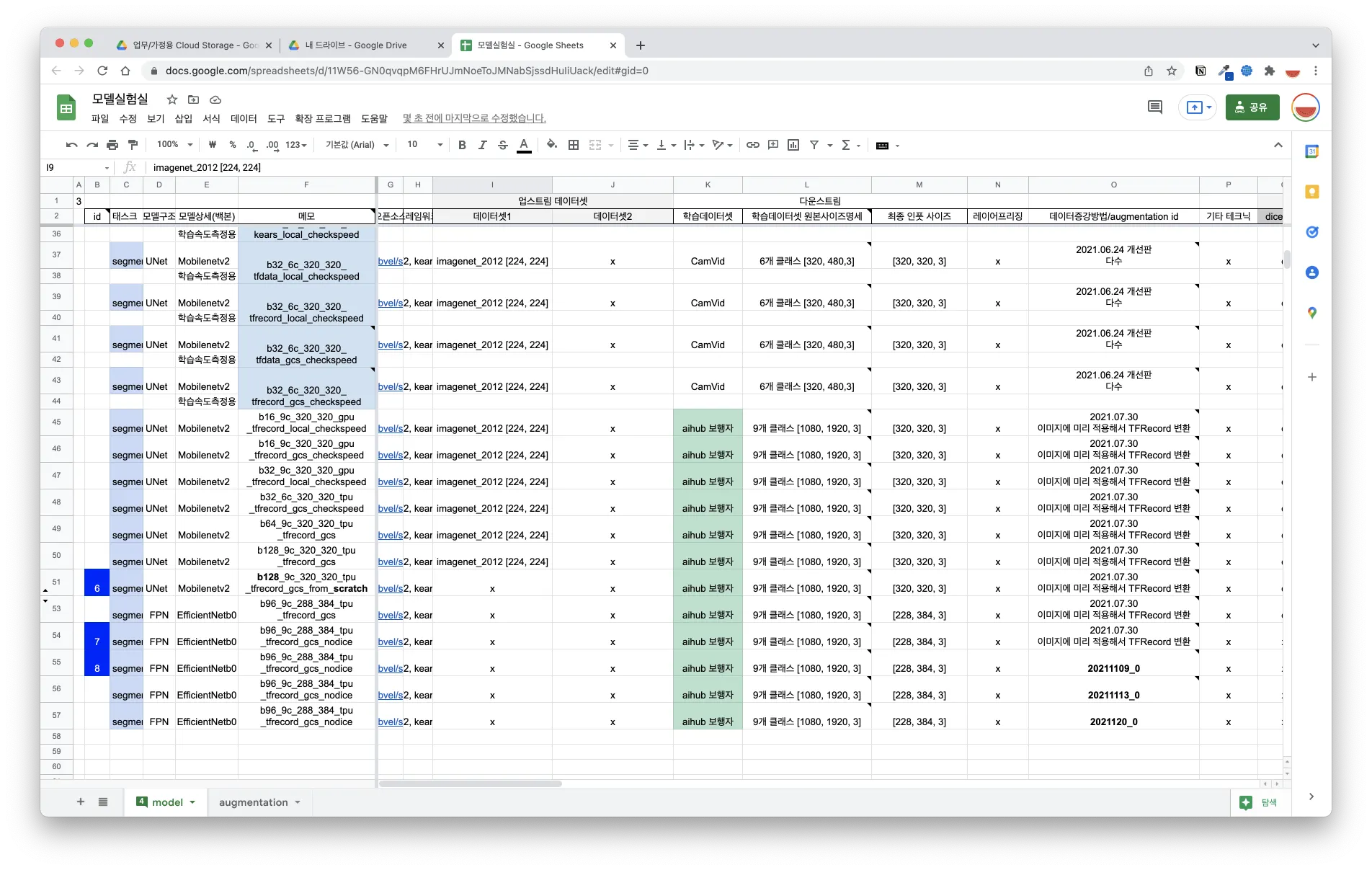Move document to a folder
Screen dimensions: 1372x870
193,99
